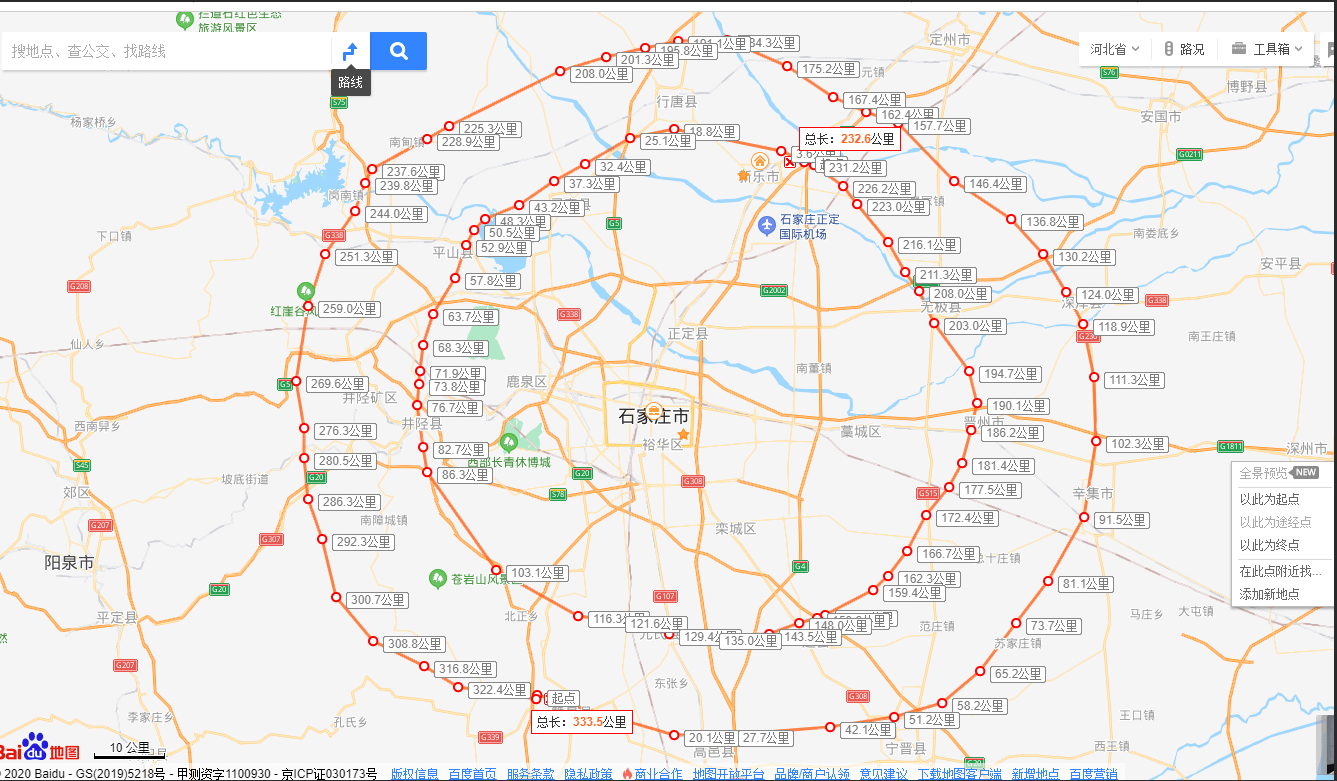Screen dimensions: 1337x781
Task: Click the 阳泉市 city label
Action: pyautogui.click(x=69, y=563)
